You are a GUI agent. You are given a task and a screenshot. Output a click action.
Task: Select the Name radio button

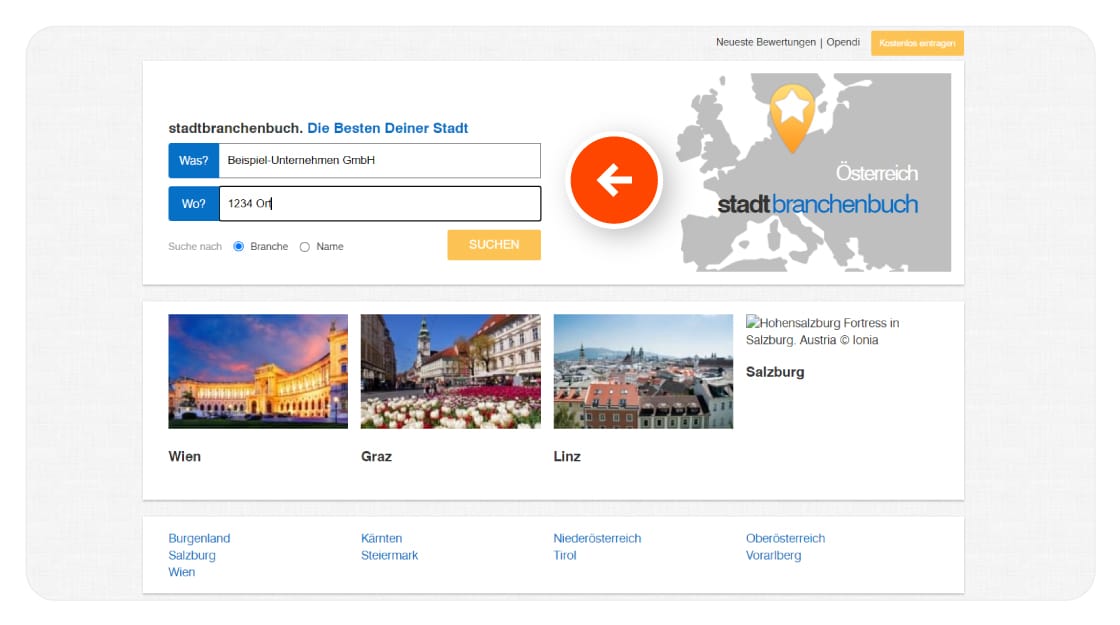[305, 247]
